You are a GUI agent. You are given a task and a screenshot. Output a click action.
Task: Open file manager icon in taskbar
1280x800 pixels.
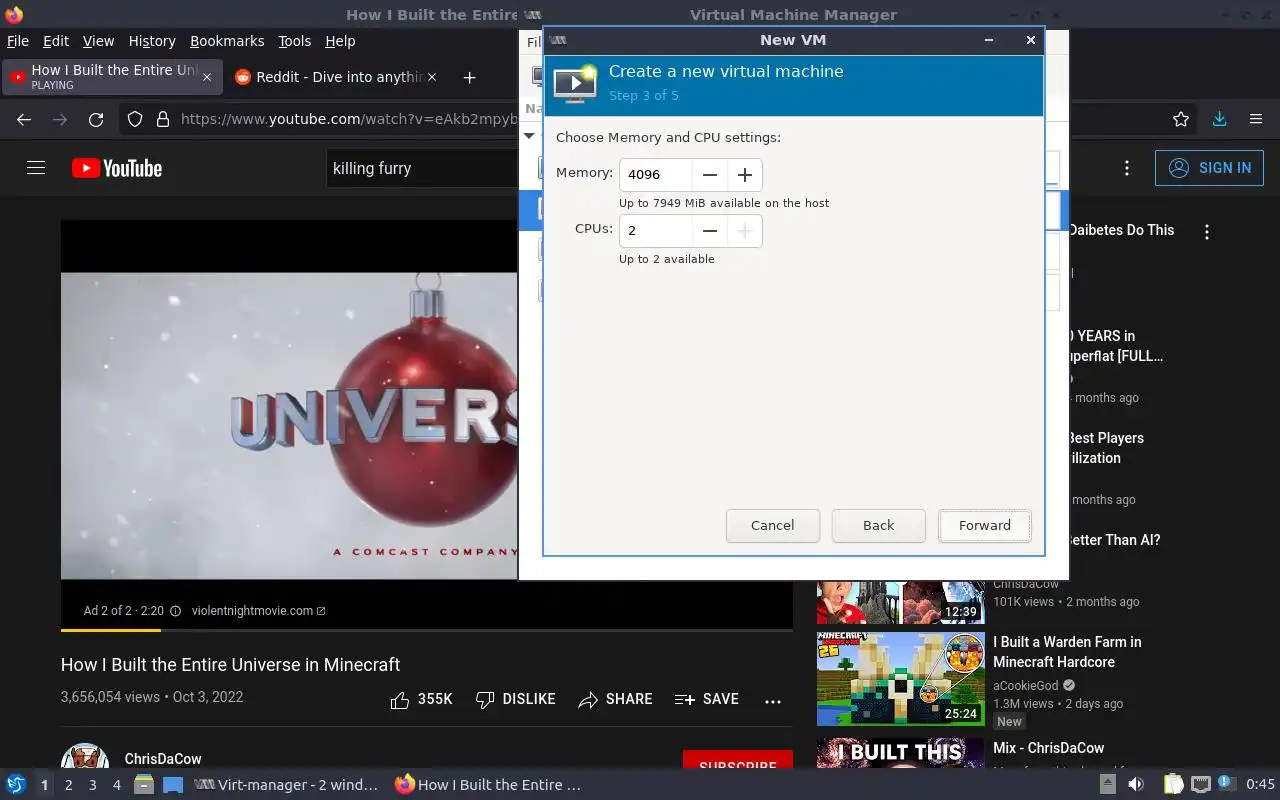(x=144, y=785)
